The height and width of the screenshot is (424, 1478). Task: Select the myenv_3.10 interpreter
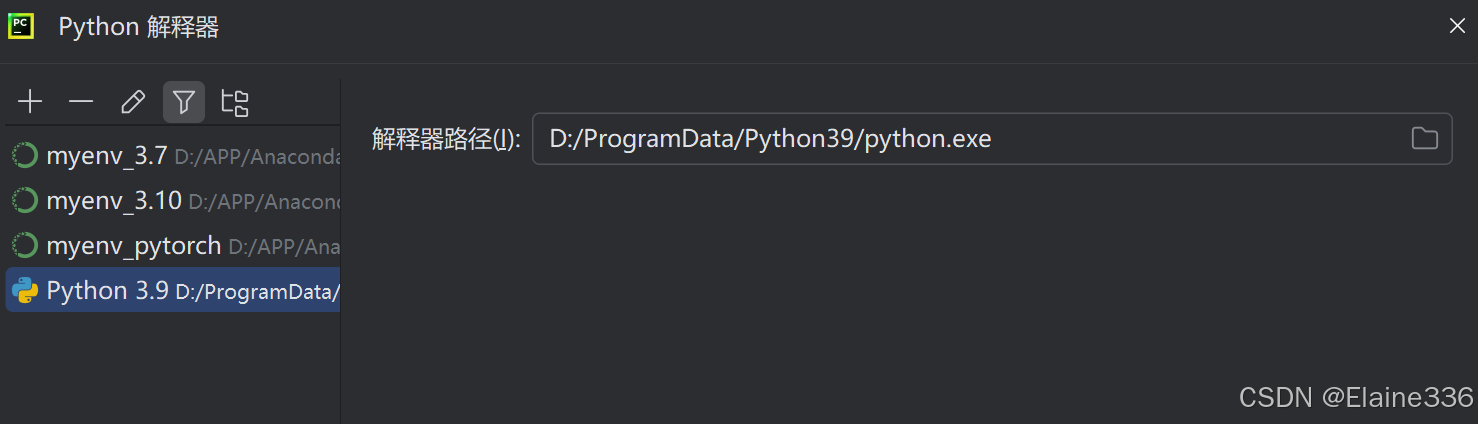(x=173, y=201)
